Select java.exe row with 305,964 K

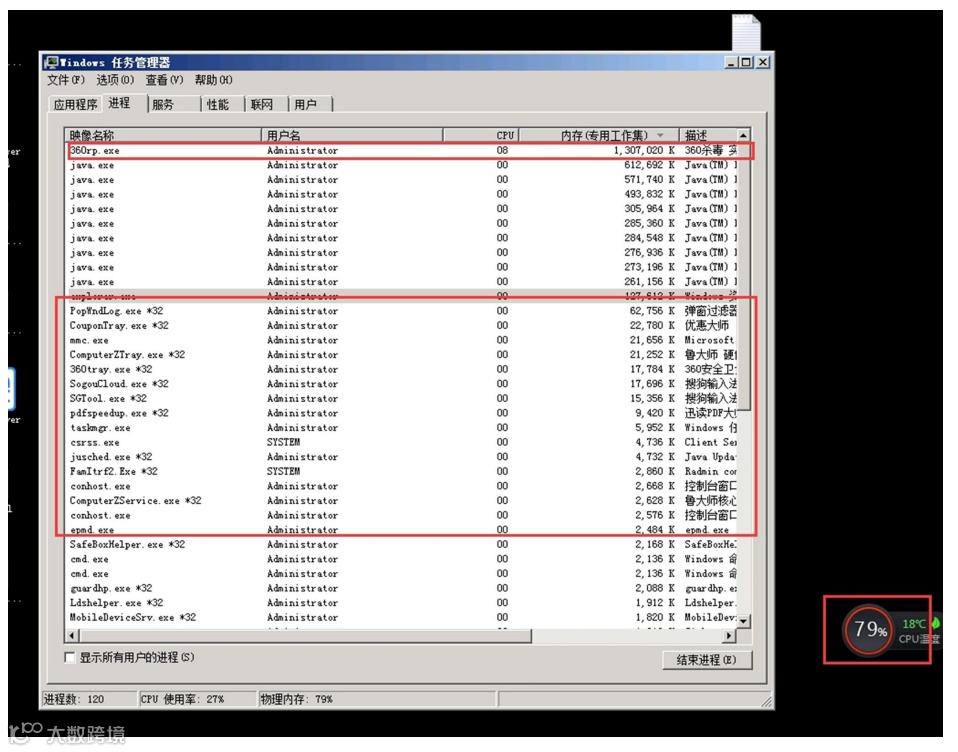point(401,209)
